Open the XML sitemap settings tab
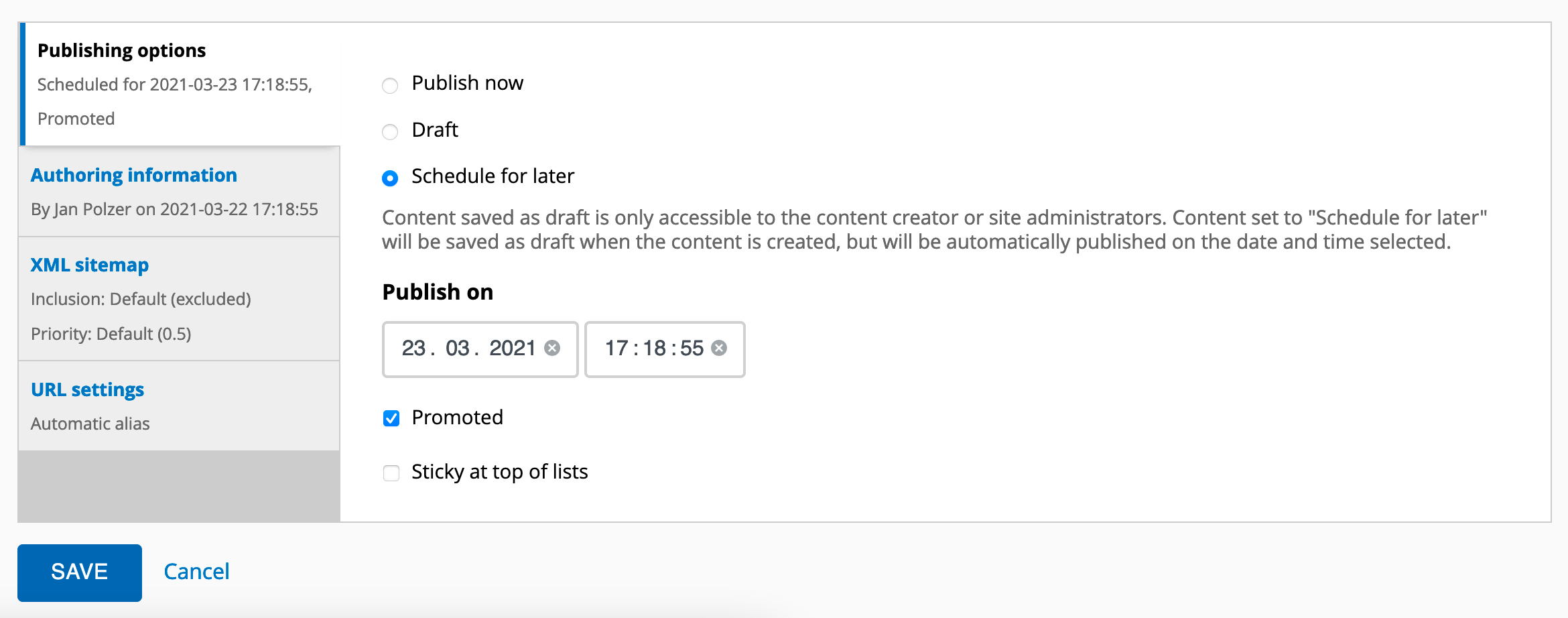Viewport: 1568px width, 618px height. 89,265
